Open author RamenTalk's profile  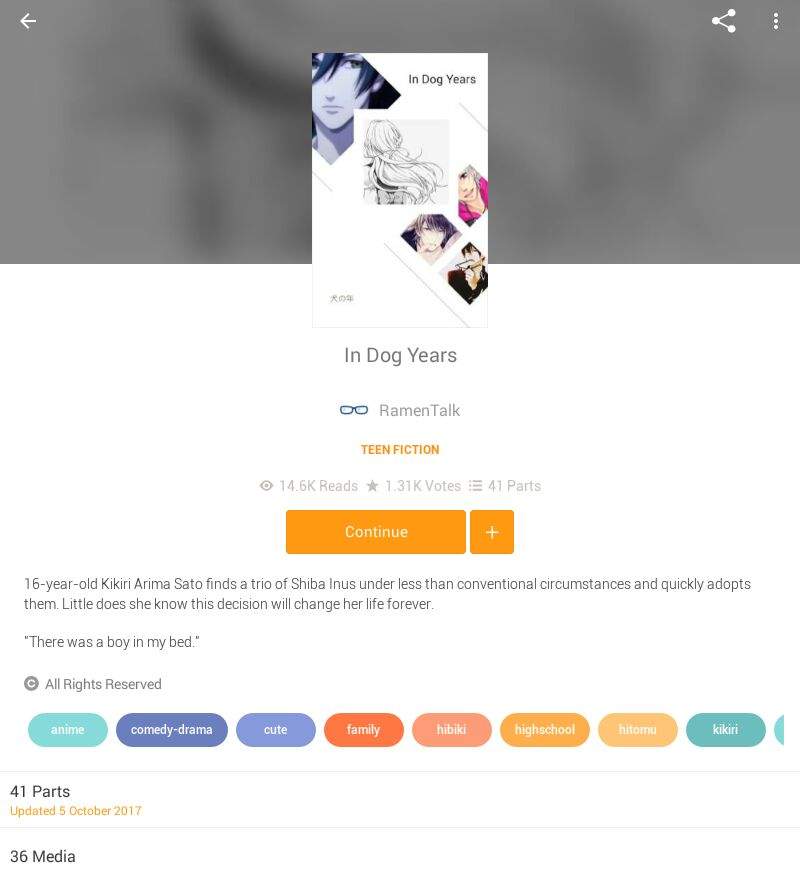(419, 410)
